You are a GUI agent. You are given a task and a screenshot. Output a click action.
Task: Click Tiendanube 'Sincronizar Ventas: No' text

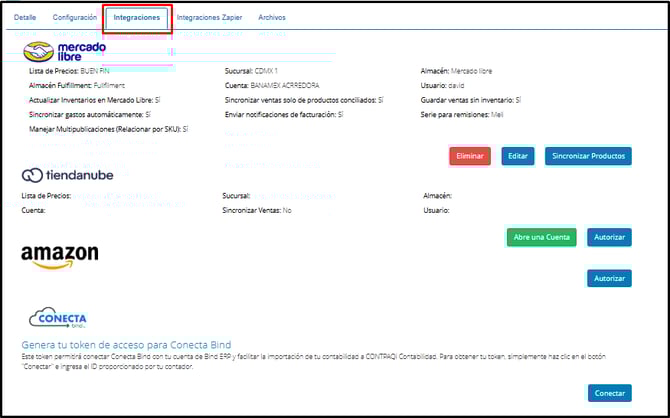257,211
